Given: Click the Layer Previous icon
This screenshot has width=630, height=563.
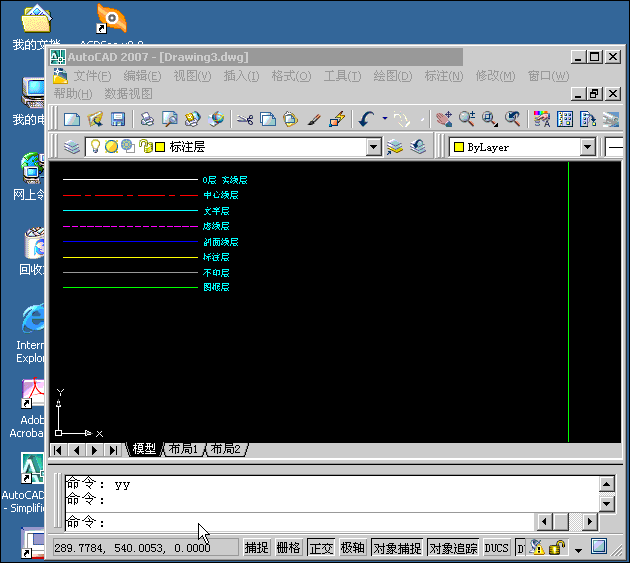Looking at the screenshot, I should point(418,147).
